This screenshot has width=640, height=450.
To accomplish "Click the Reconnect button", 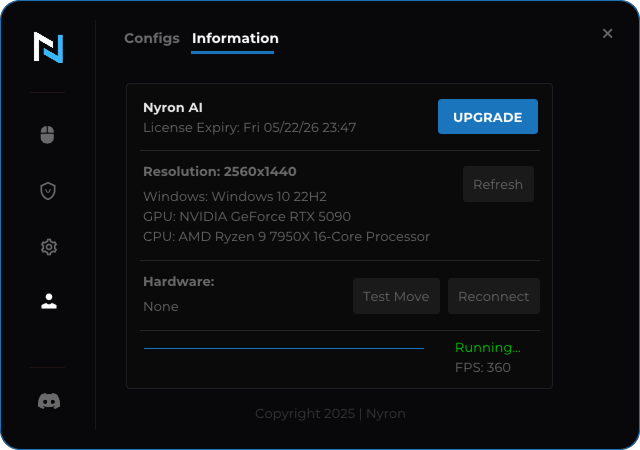I will (x=493, y=296).
